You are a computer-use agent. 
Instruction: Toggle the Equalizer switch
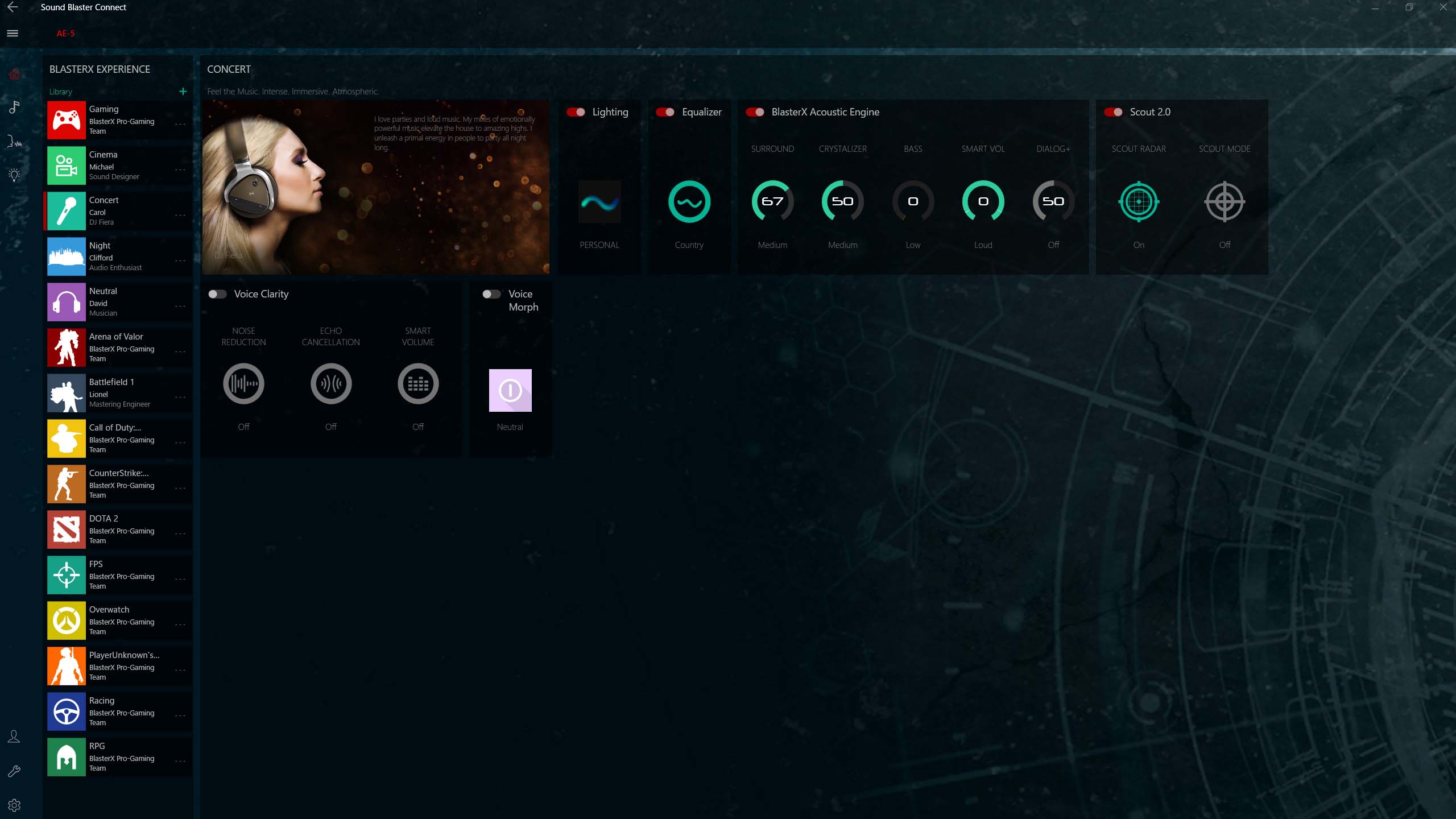[665, 112]
